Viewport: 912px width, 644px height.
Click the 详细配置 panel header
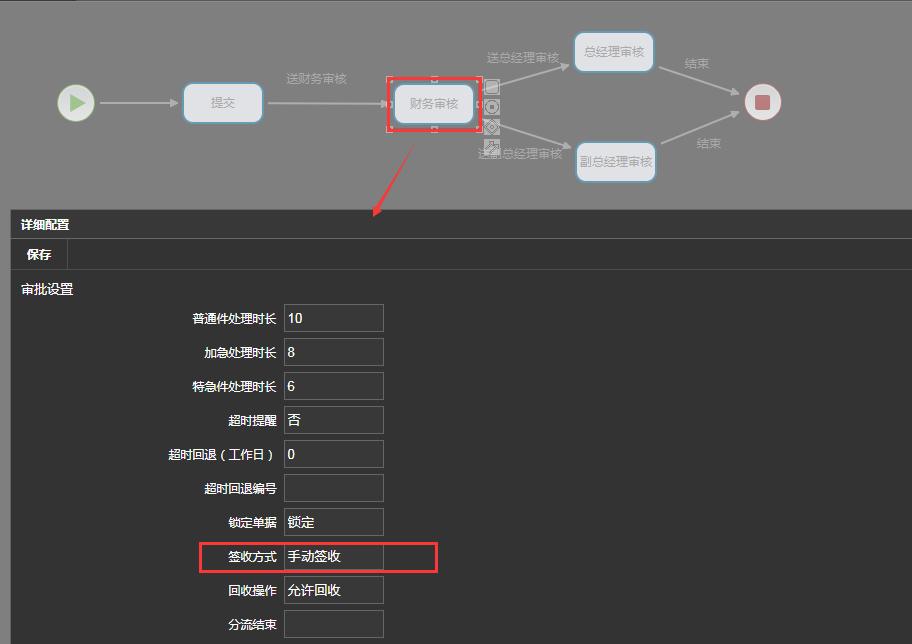pos(45,225)
